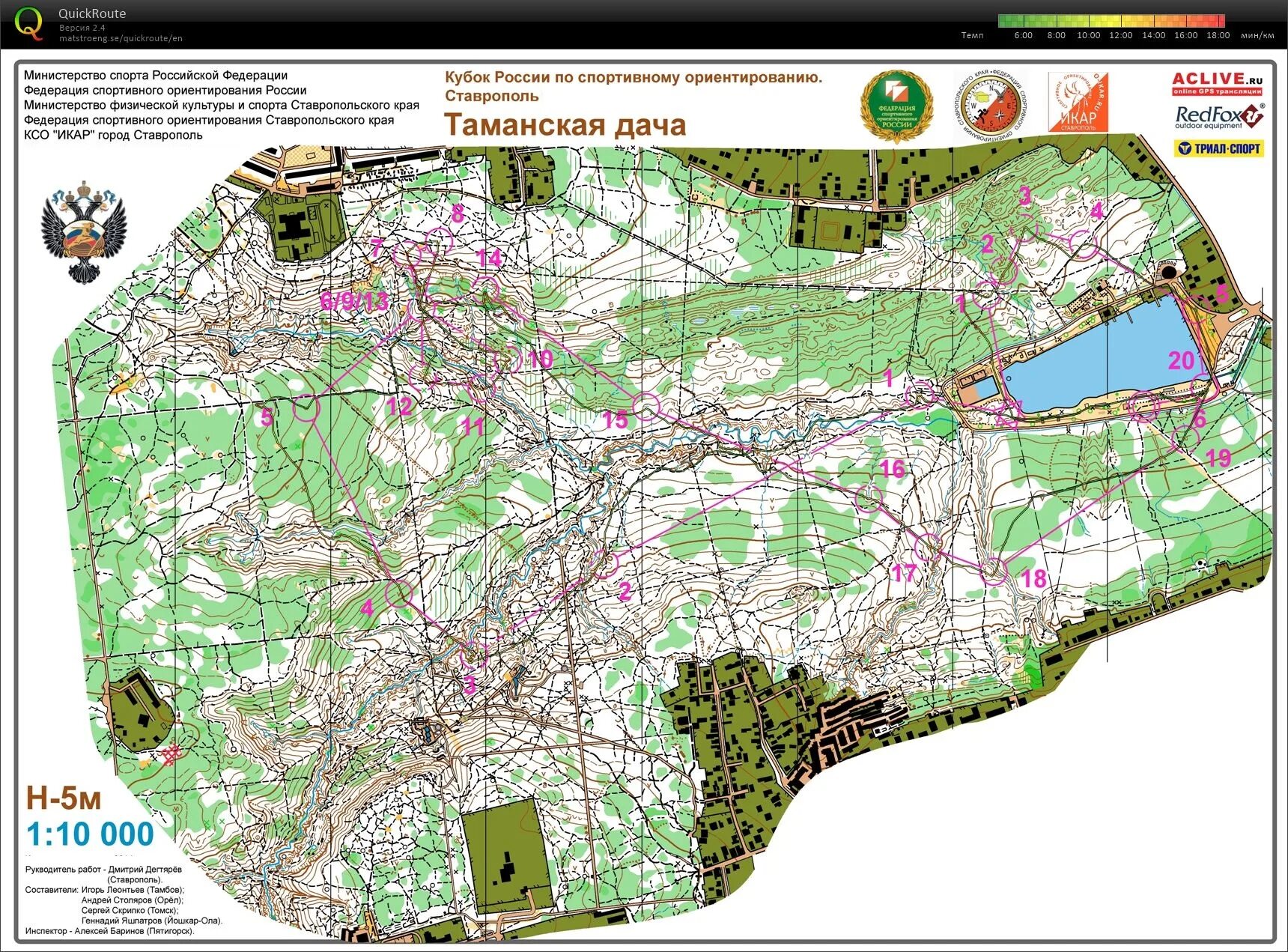Click the control circle numbered 15
This screenshot has width=1288, height=952.
coord(646,406)
